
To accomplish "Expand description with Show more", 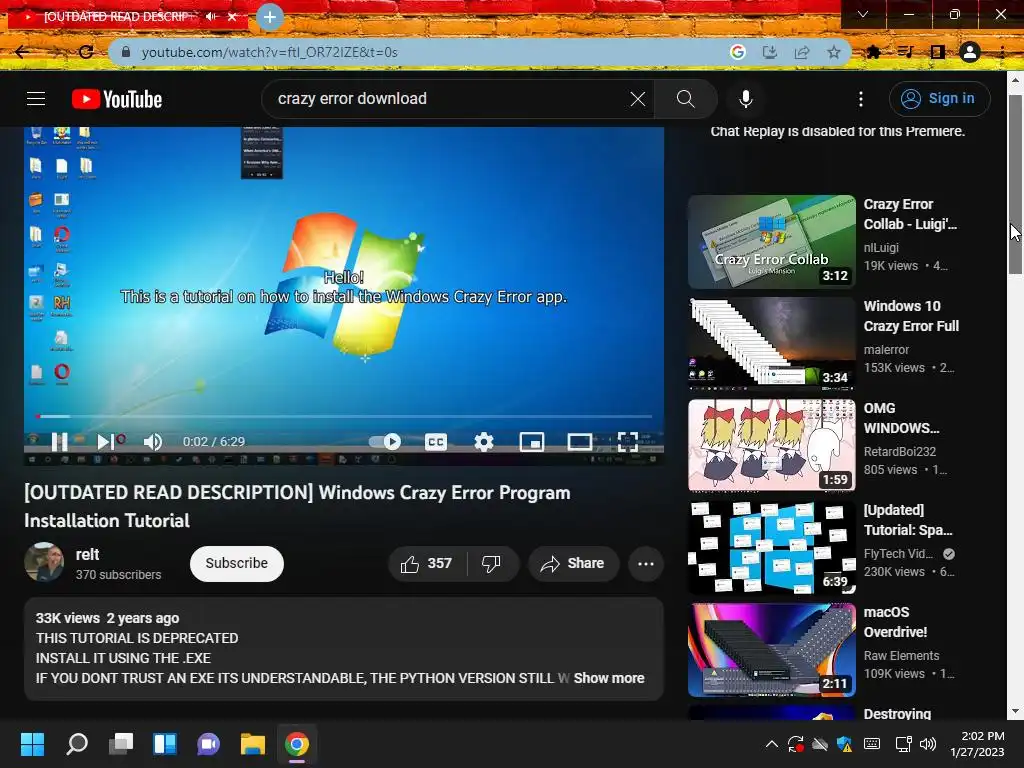I will click(609, 679).
